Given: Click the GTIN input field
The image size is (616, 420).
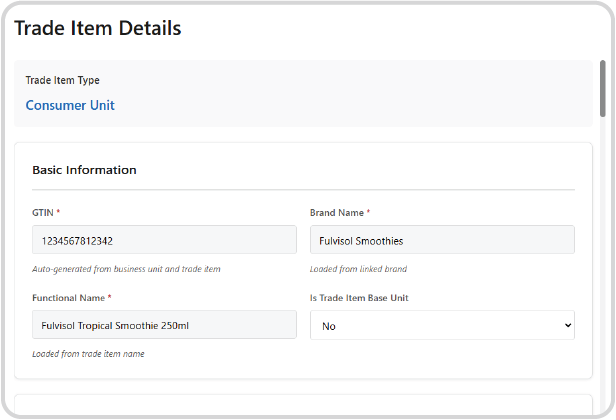Looking at the screenshot, I should tap(164, 240).
